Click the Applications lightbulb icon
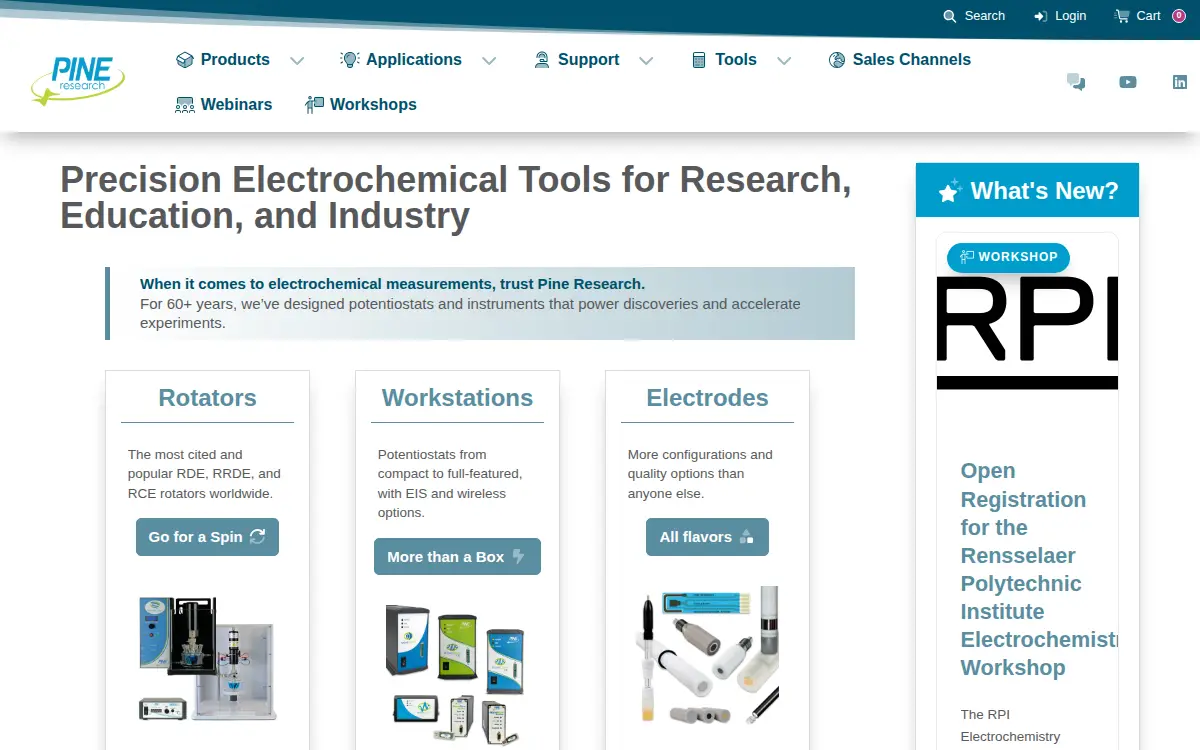 [349, 60]
